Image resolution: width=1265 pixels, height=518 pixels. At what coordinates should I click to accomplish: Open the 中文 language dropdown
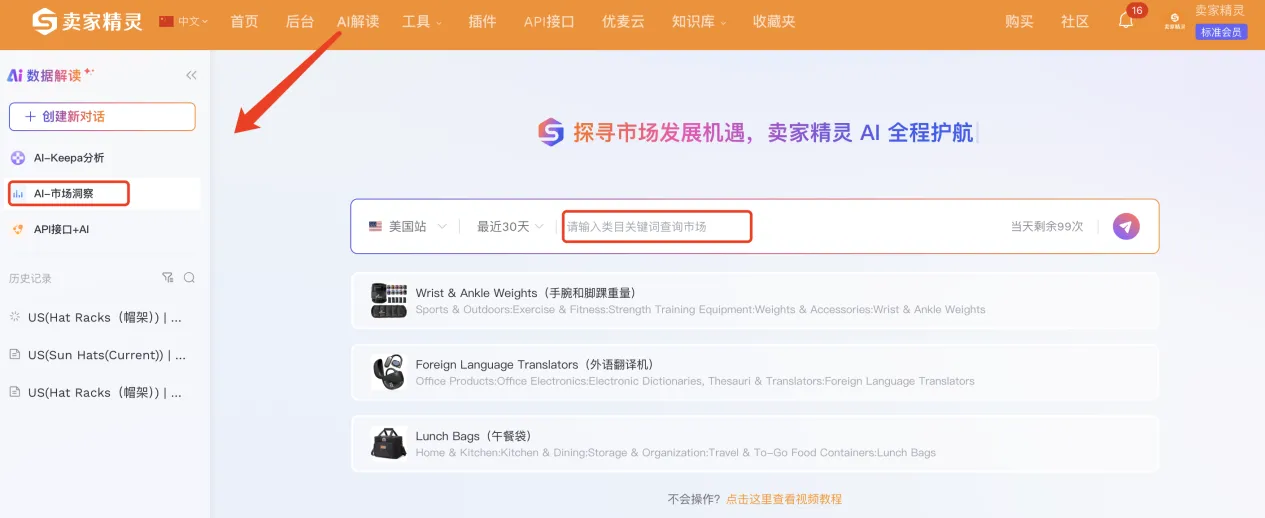(x=184, y=21)
